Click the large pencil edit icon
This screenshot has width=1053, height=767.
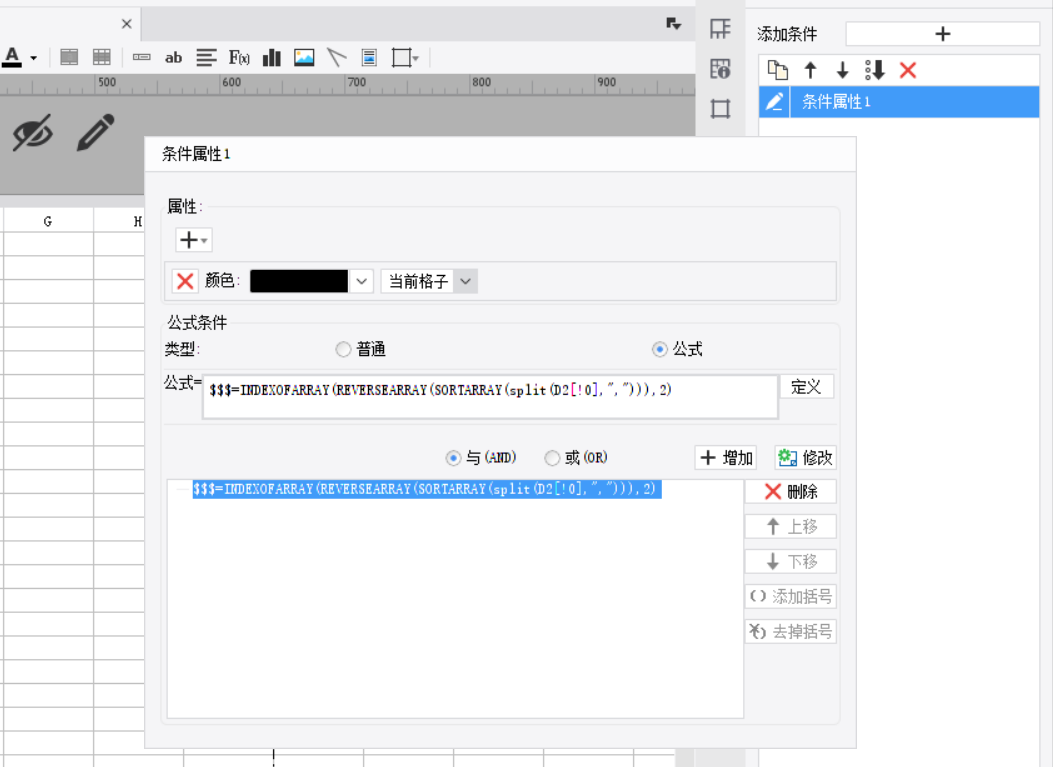(95, 132)
